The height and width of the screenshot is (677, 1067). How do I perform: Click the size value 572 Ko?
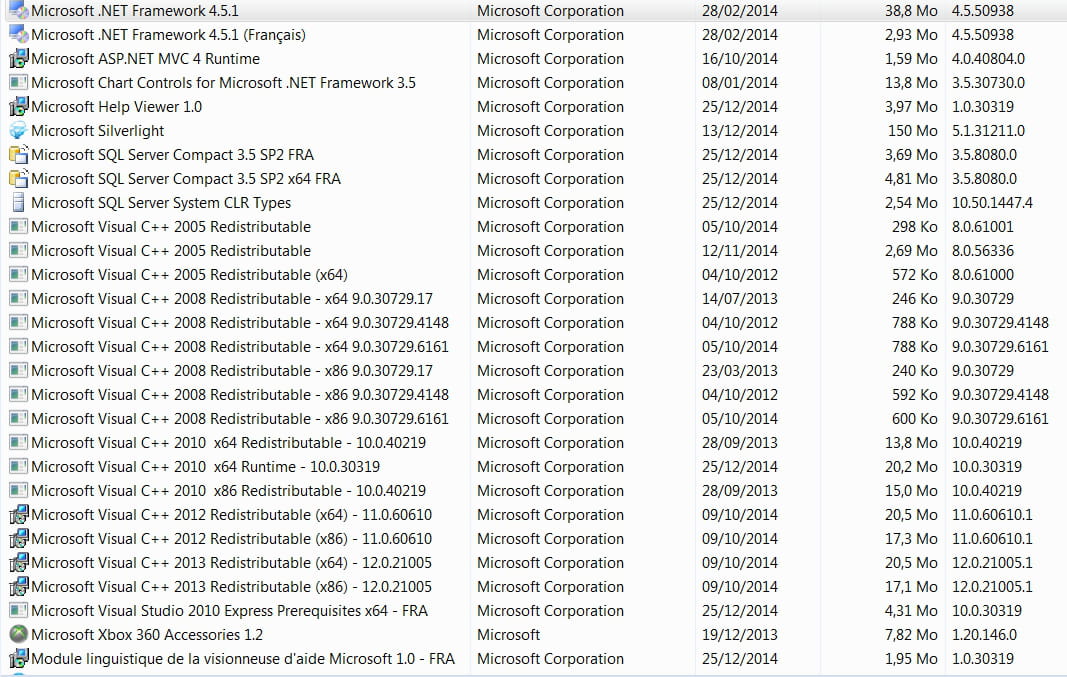tap(915, 274)
